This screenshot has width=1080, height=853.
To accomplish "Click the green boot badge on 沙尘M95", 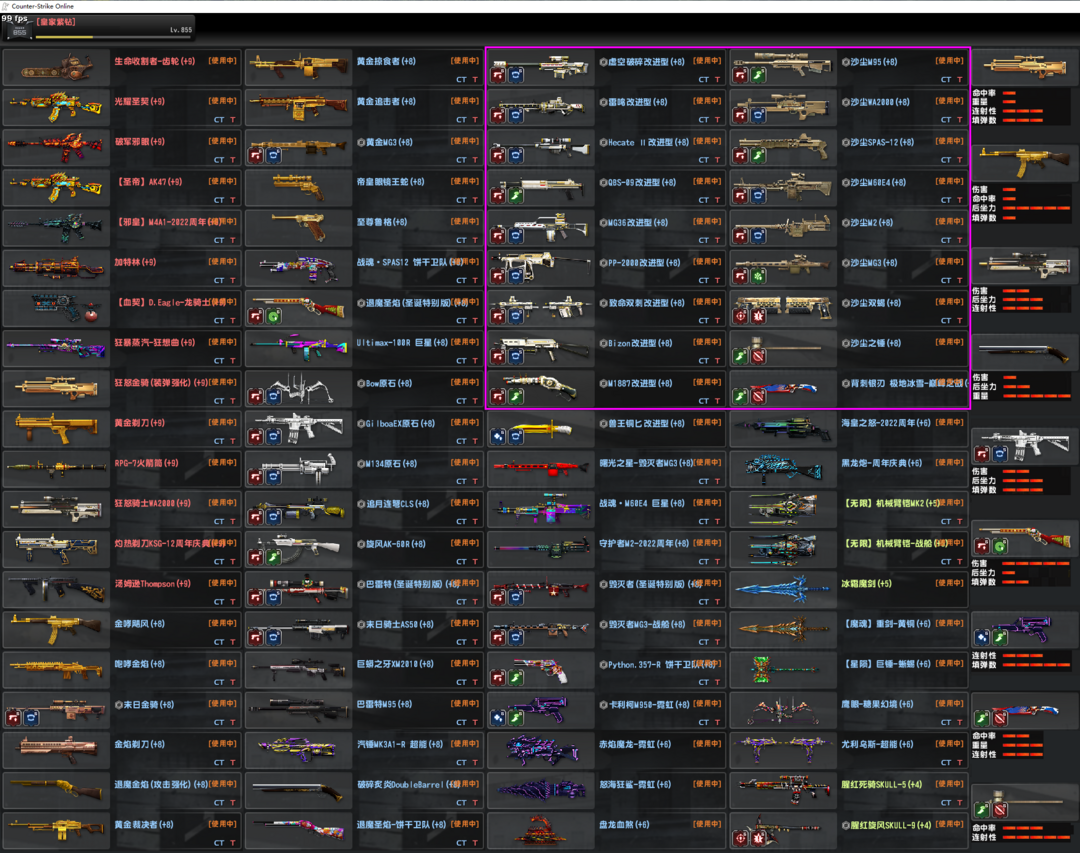I will tap(758, 75).
